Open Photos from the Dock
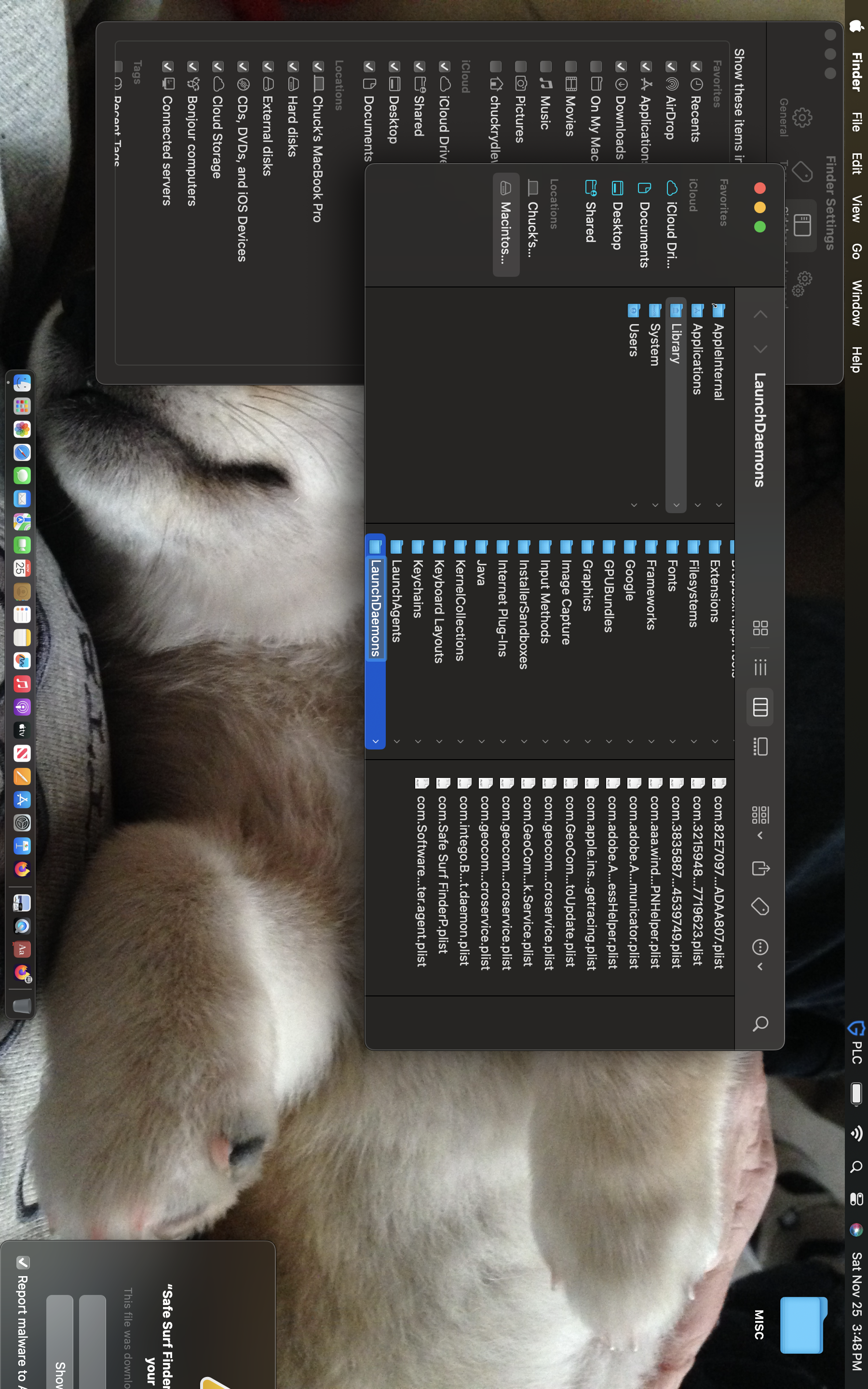Image resolution: width=868 pixels, height=1389 pixels. 22,429
